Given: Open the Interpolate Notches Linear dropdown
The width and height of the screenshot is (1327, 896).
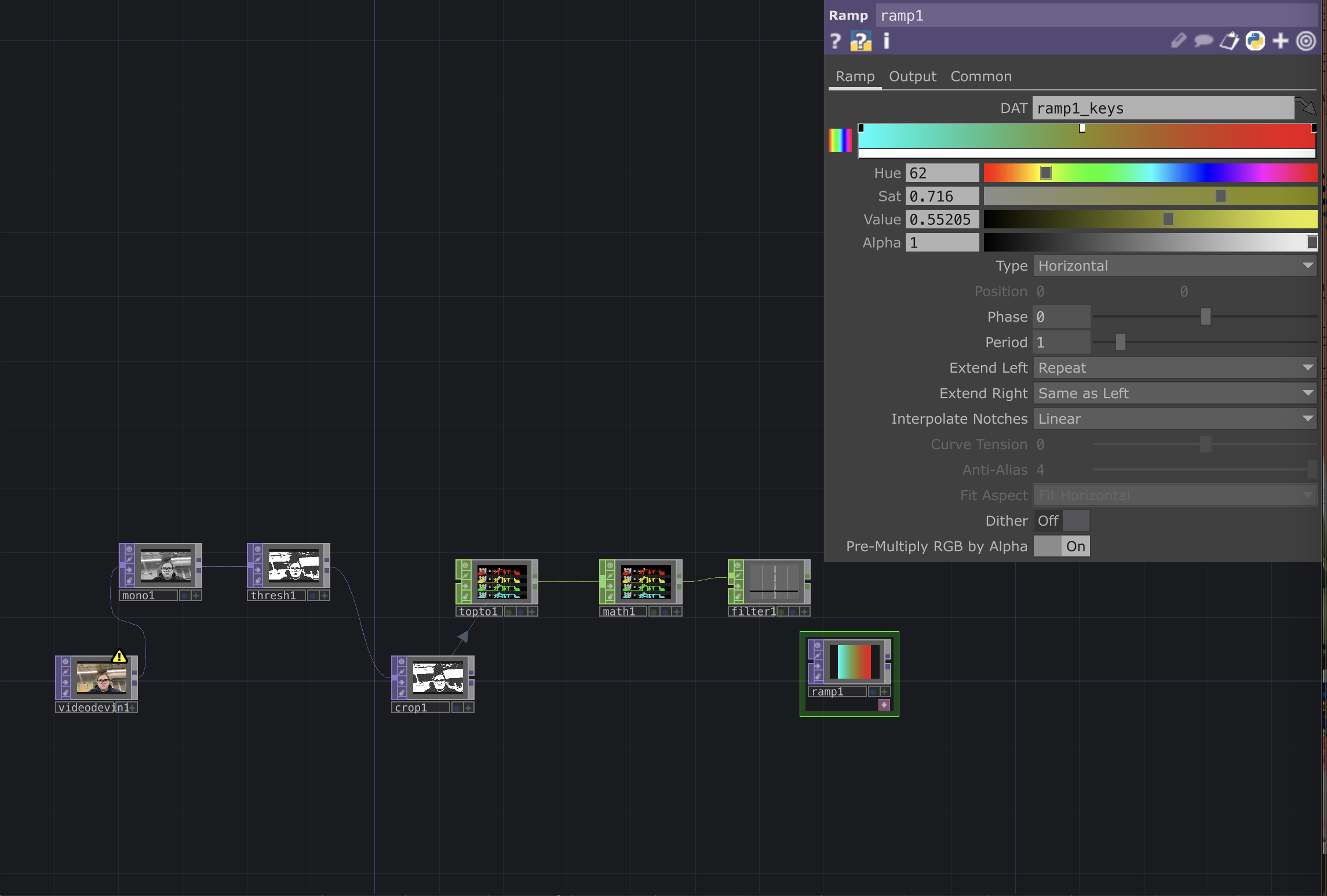Looking at the screenshot, I should coord(1175,418).
